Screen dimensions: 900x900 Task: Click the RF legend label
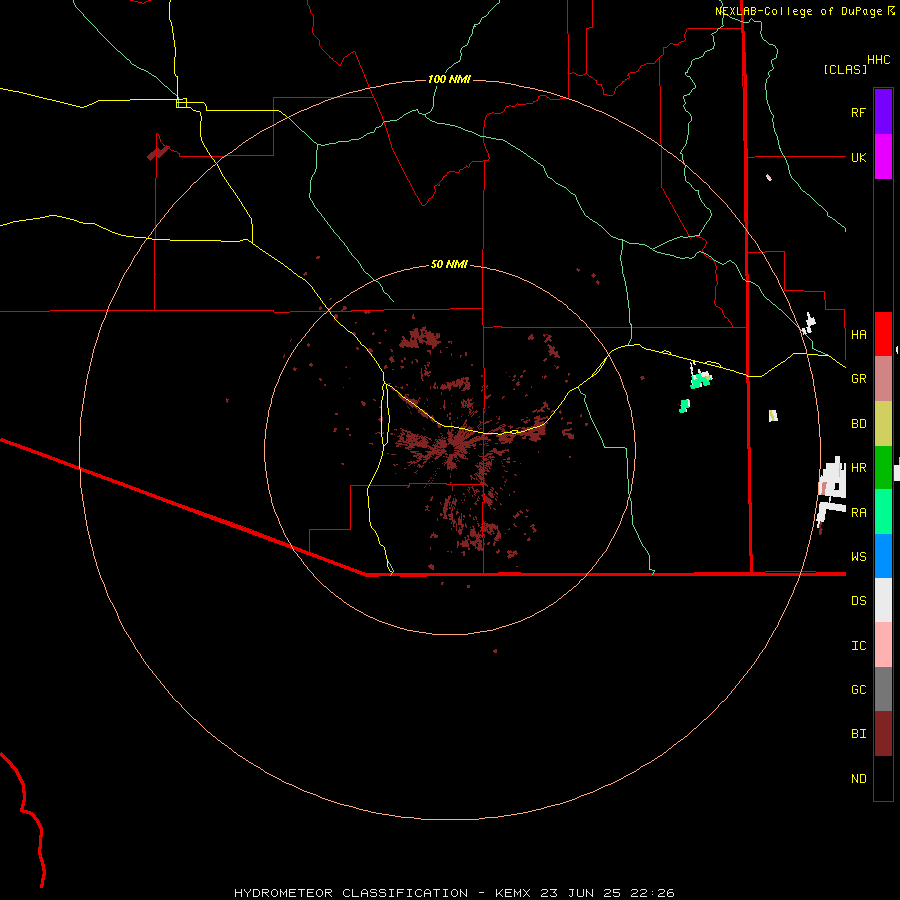point(858,112)
